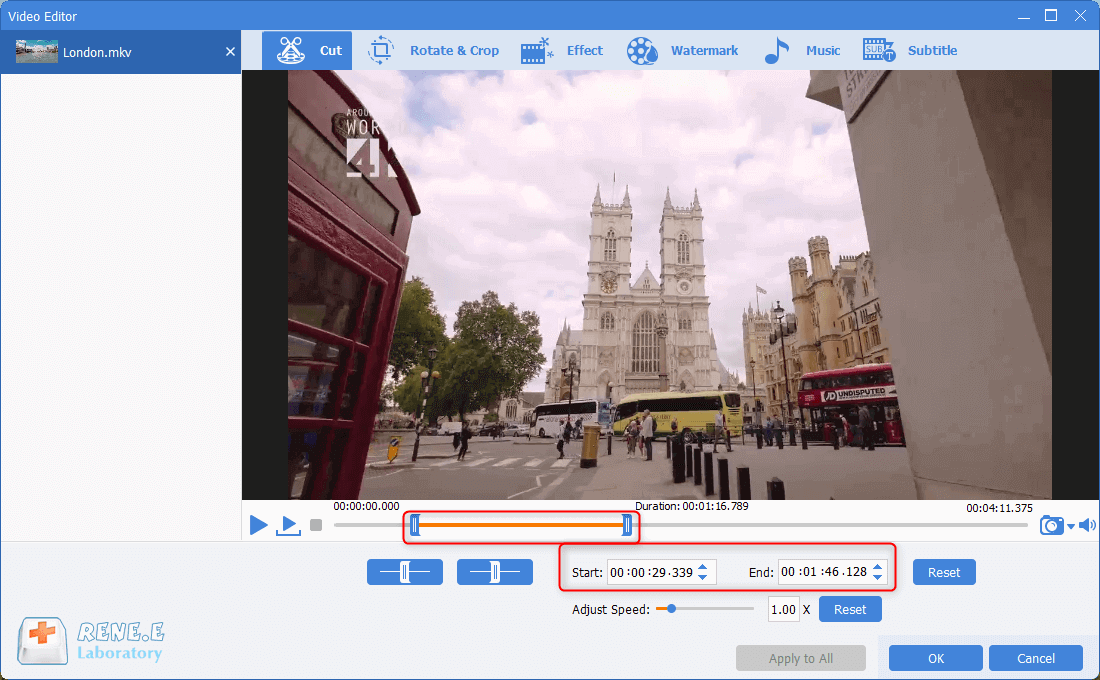This screenshot has width=1100, height=680.
Task: Click the Music note icon
Action: point(776,51)
